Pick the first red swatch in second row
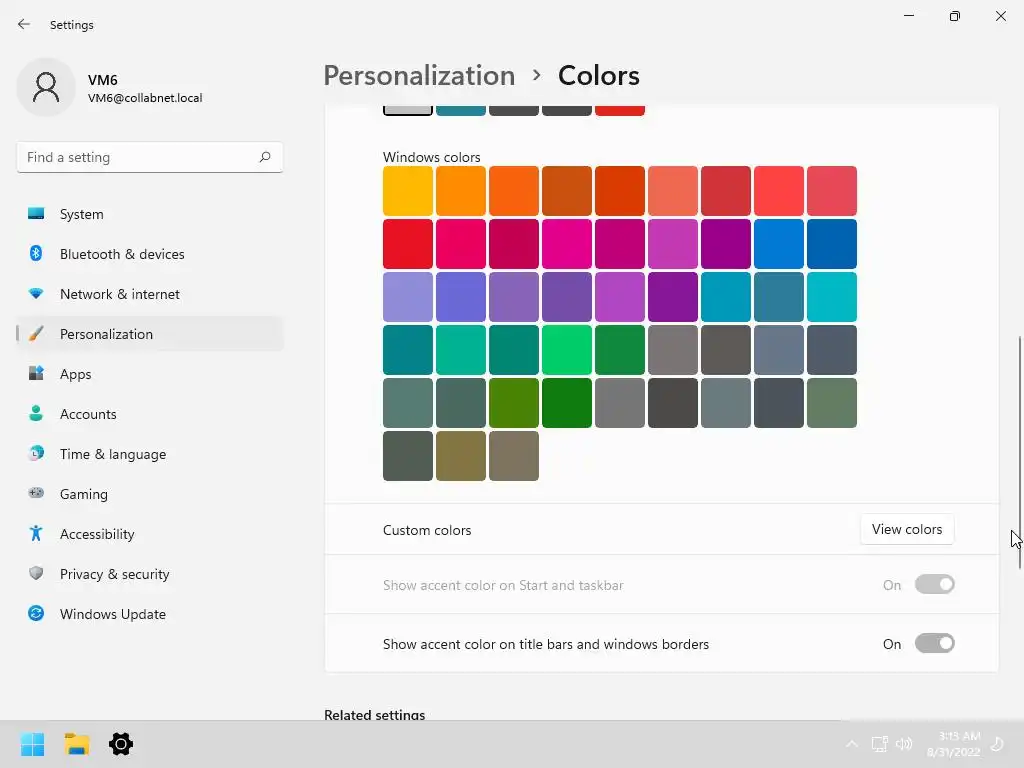 point(408,244)
